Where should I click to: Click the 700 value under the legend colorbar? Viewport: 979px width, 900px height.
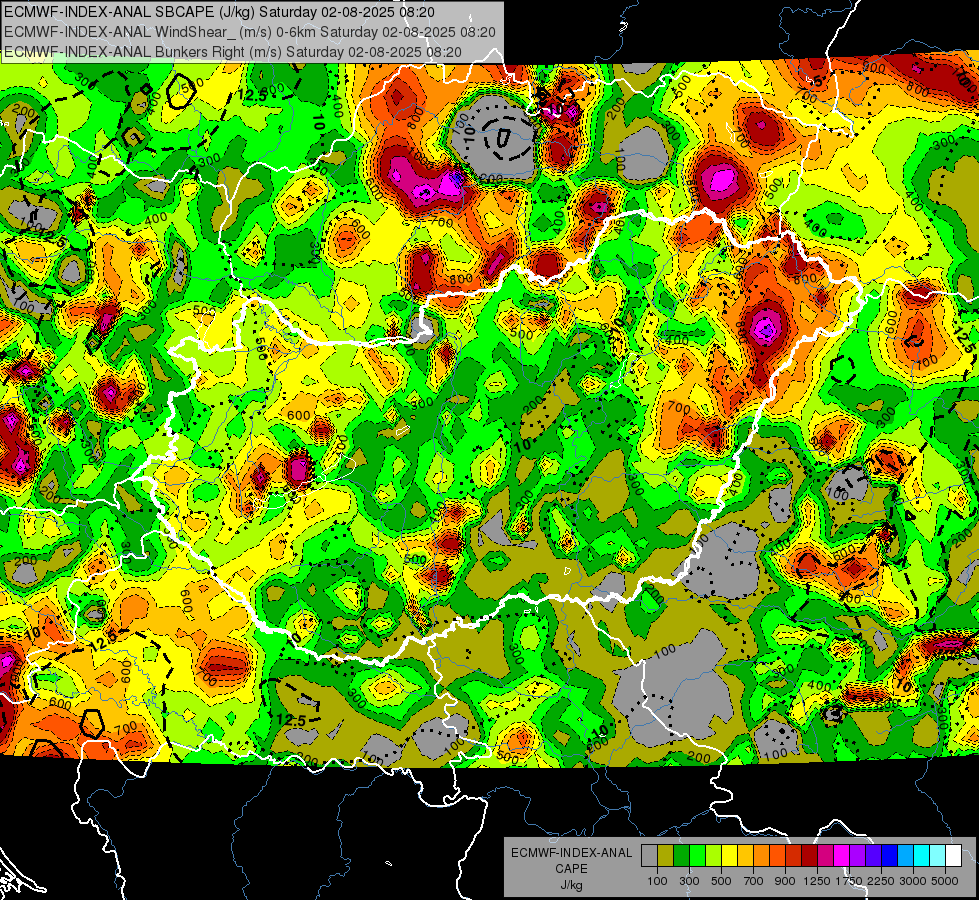754,881
